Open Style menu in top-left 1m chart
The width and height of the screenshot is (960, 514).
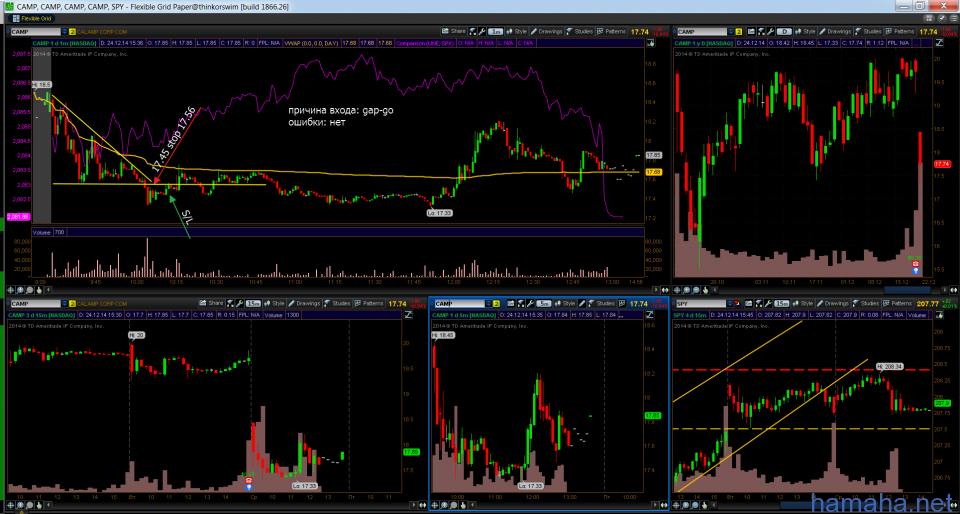coord(517,31)
